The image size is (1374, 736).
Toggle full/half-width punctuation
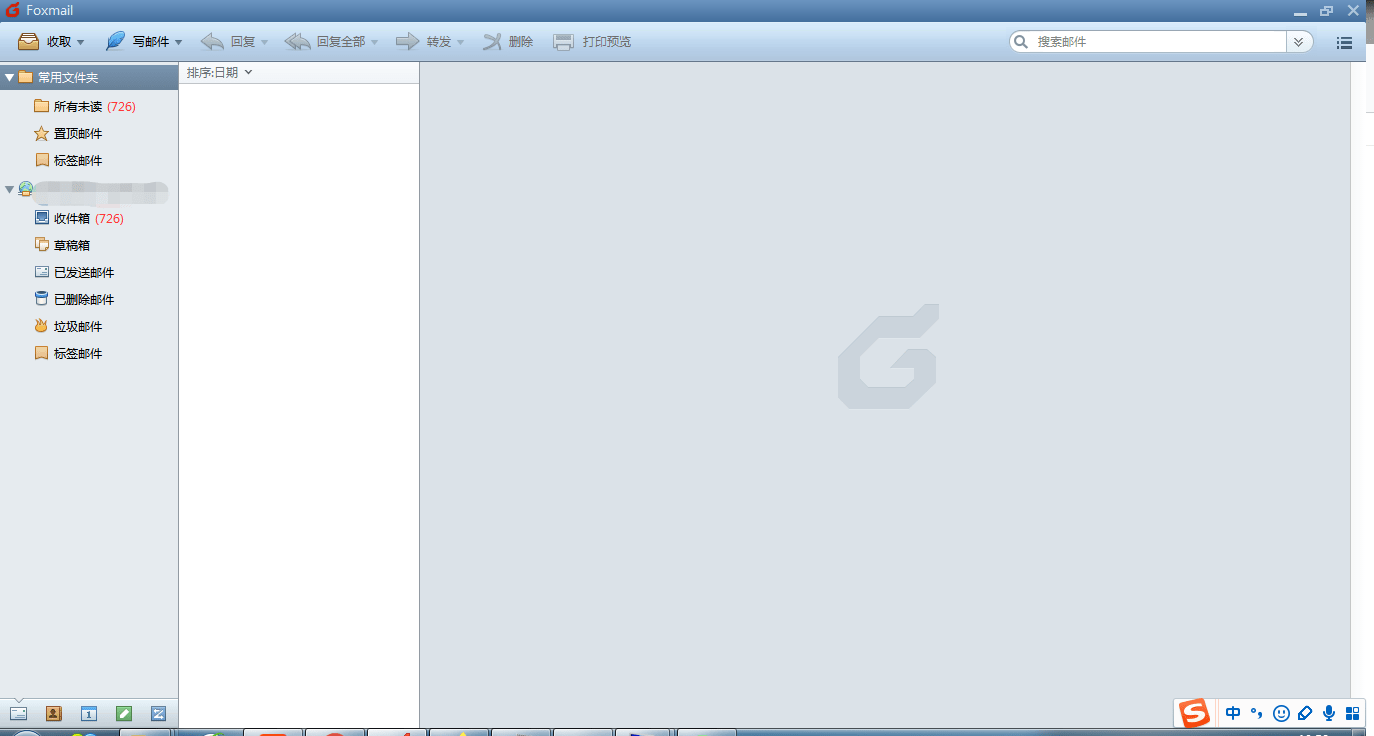[1257, 713]
